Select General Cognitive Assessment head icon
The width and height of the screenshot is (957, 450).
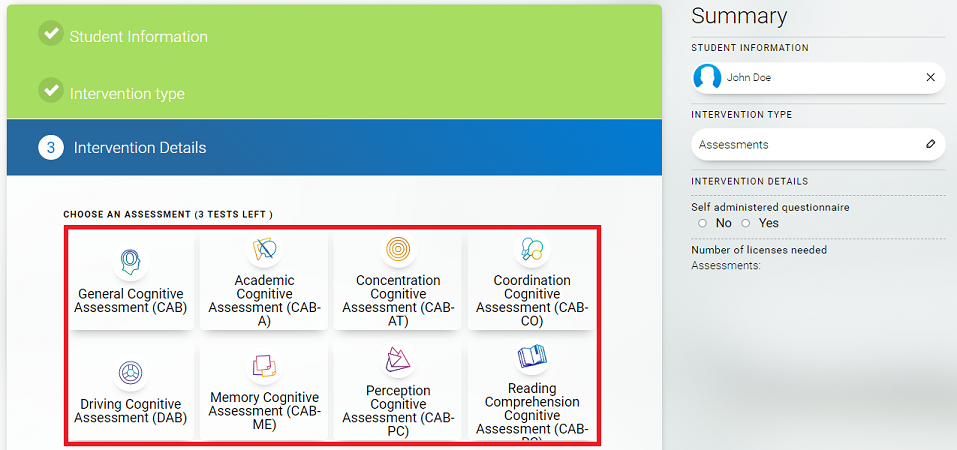130,260
